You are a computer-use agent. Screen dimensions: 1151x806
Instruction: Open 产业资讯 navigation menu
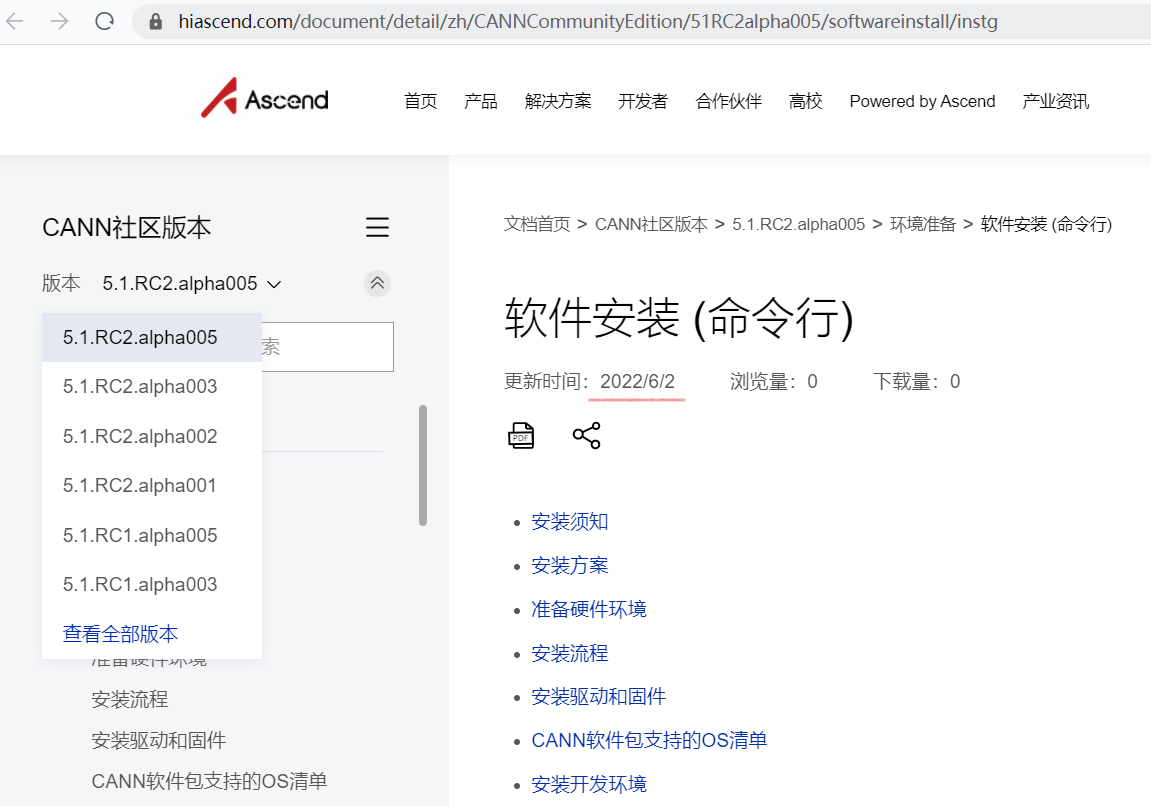click(1056, 101)
